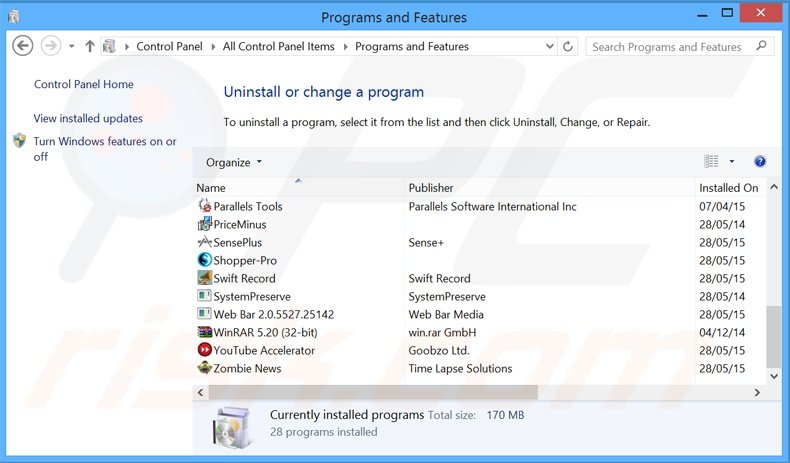Open Help via blue question icon
Viewport: 790px width, 463px height.
tap(760, 161)
